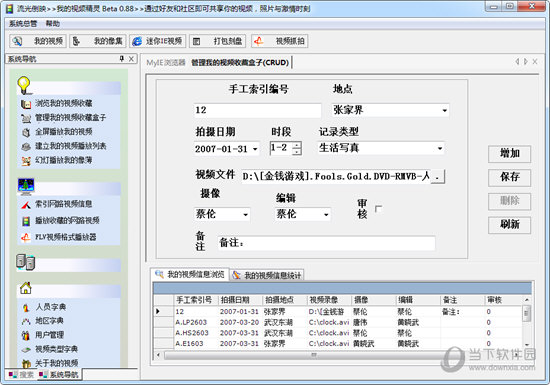Viewport: 550px width, 385px height.
Task: Click 打包刻盘 toolbar button
Action: (217, 41)
